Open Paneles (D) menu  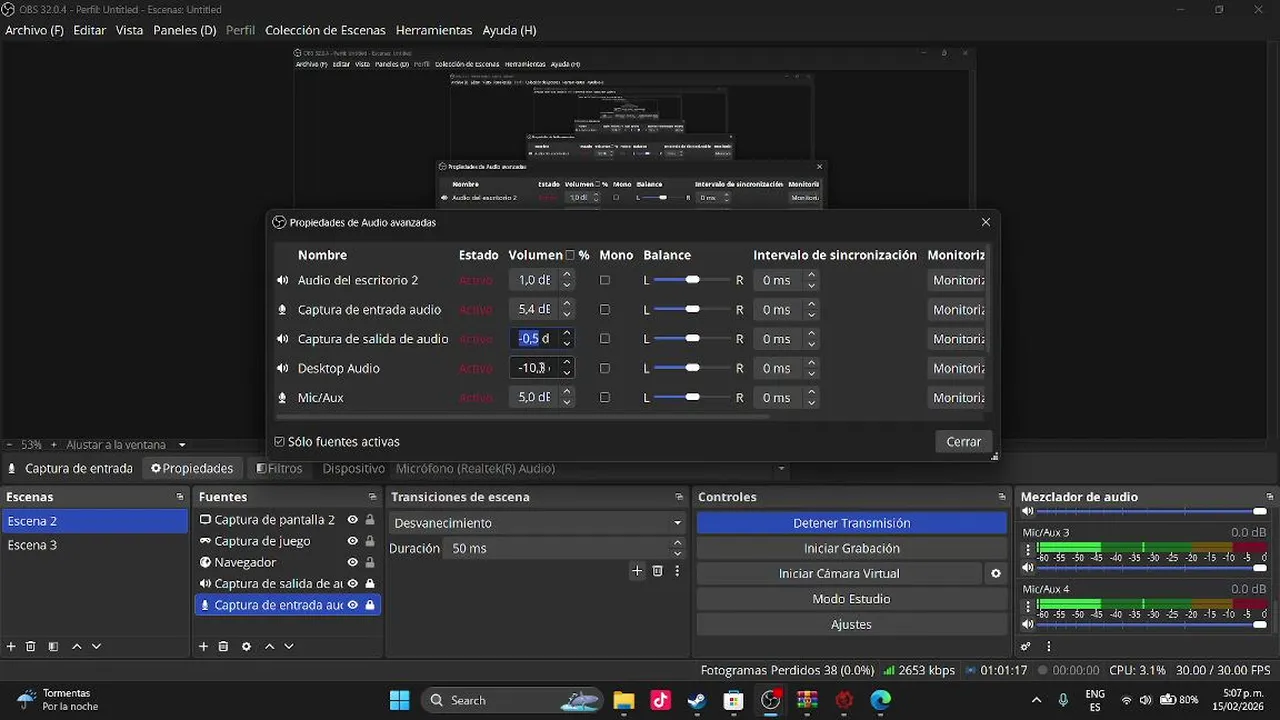point(185,30)
